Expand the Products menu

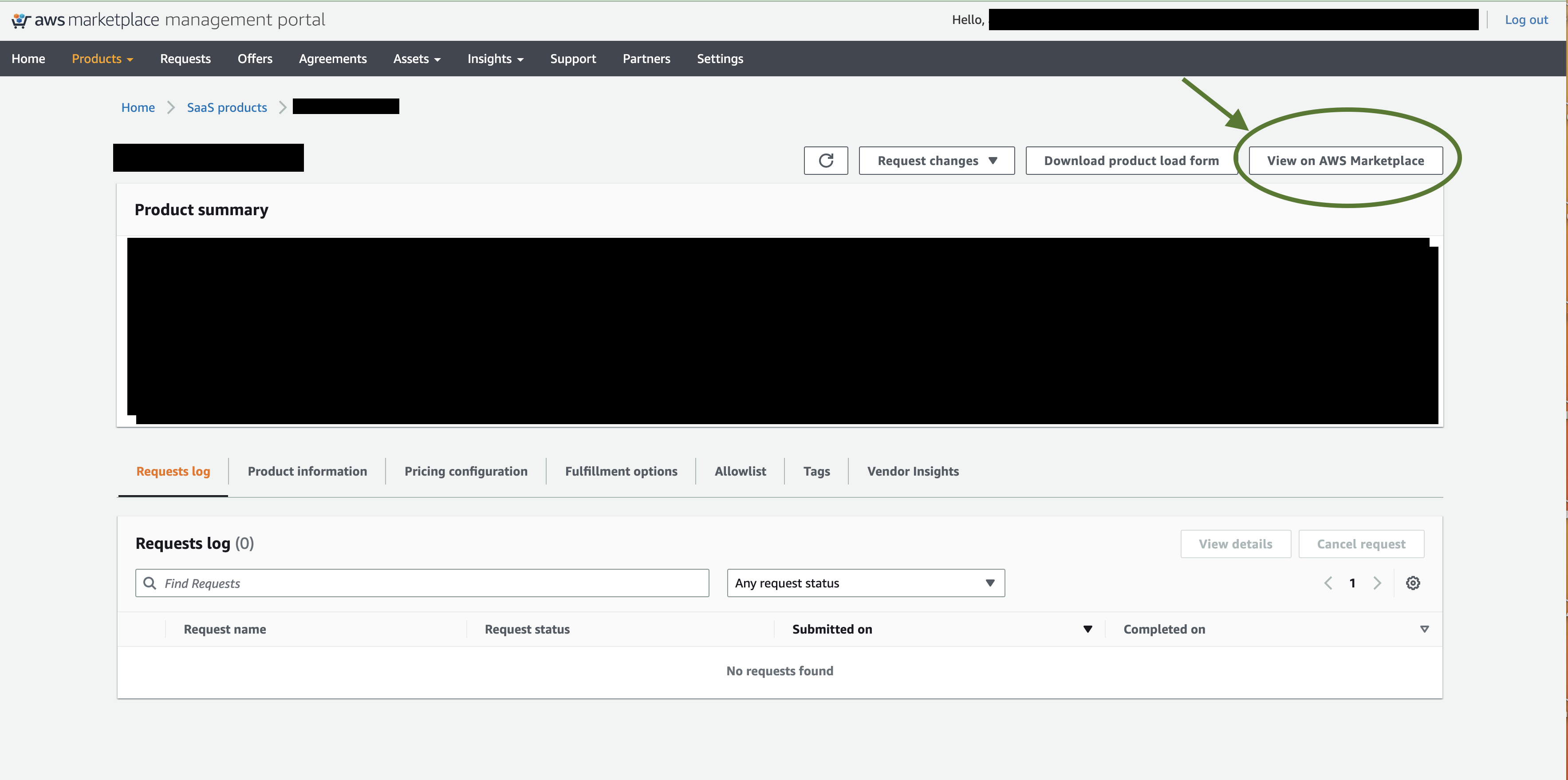(102, 59)
